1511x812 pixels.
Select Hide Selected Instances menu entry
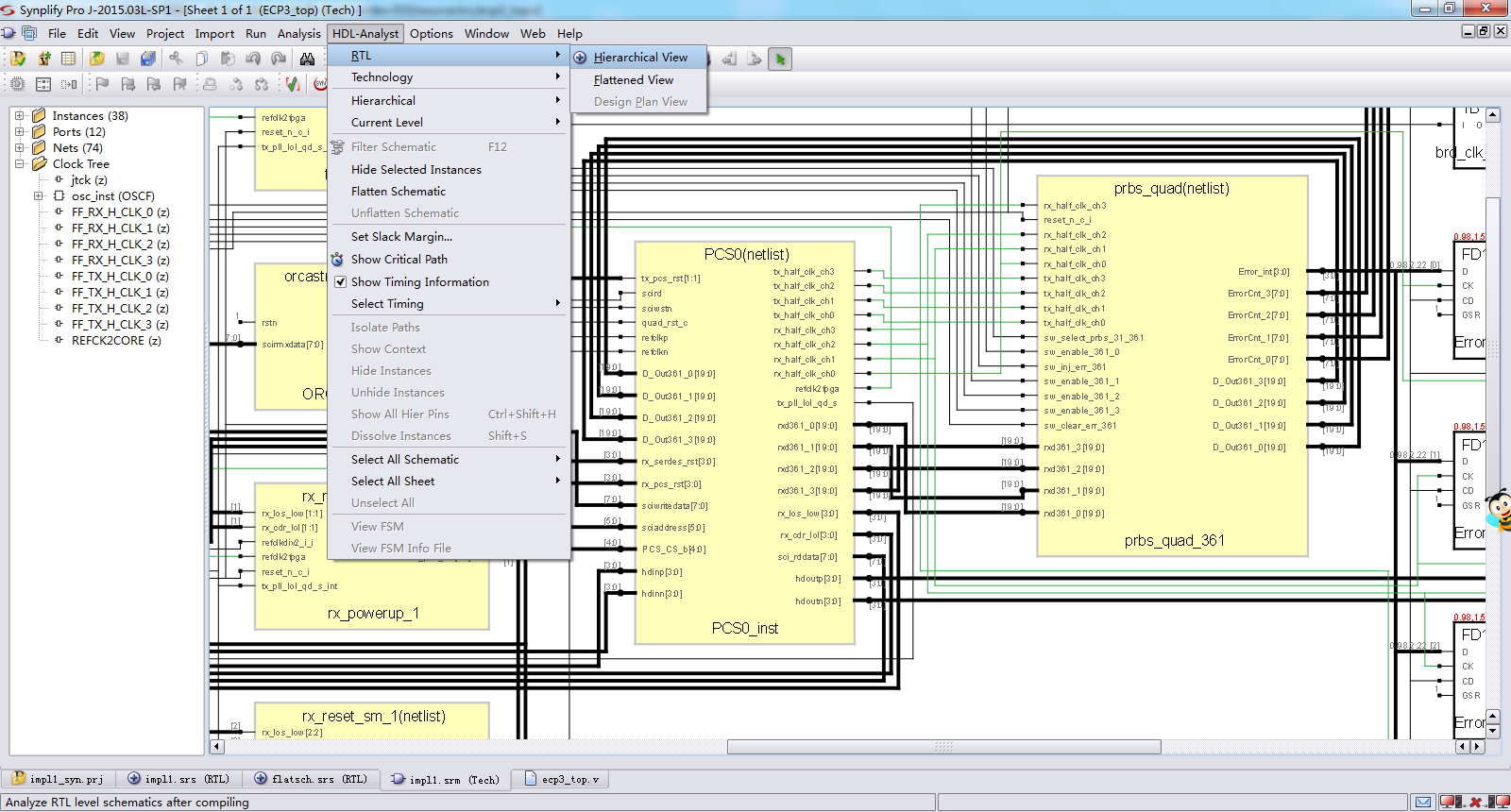click(x=448, y=170)
